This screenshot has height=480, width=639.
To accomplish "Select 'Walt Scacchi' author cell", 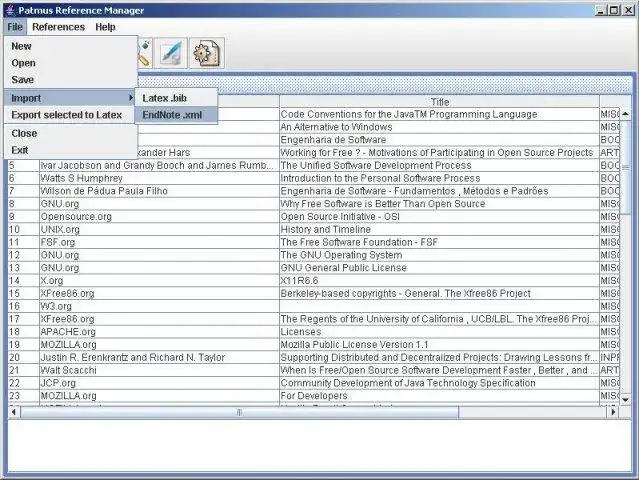I will point(159,370).
